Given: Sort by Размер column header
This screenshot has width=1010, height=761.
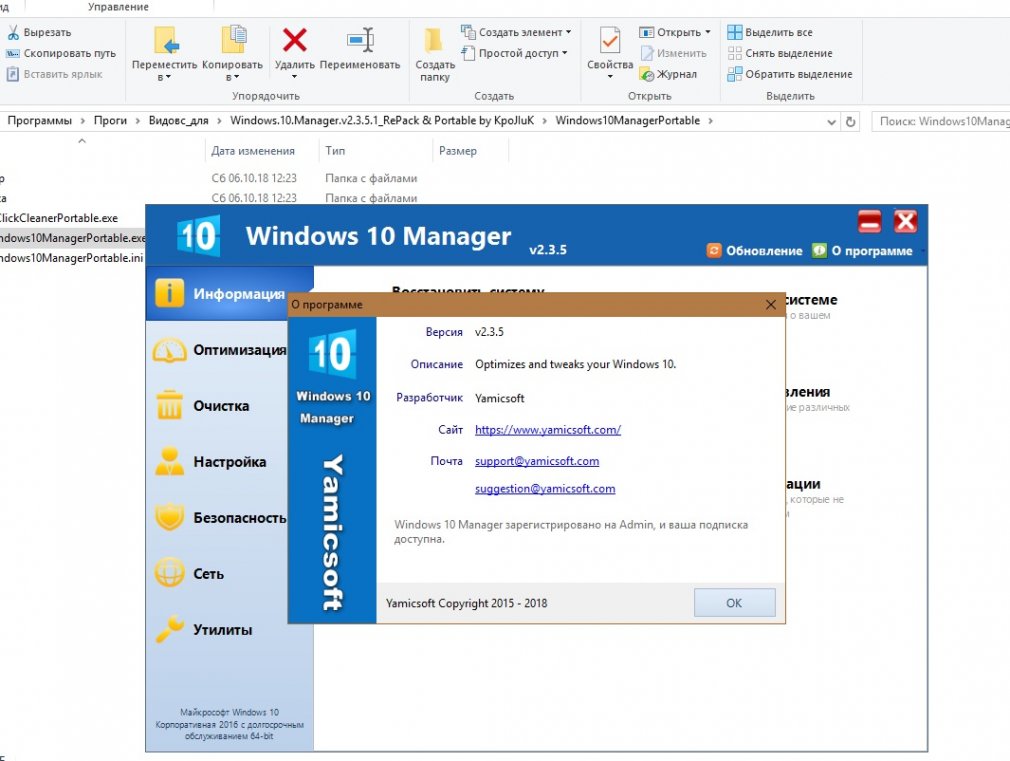Looking at the screenshot, I should tap(458, 151).
